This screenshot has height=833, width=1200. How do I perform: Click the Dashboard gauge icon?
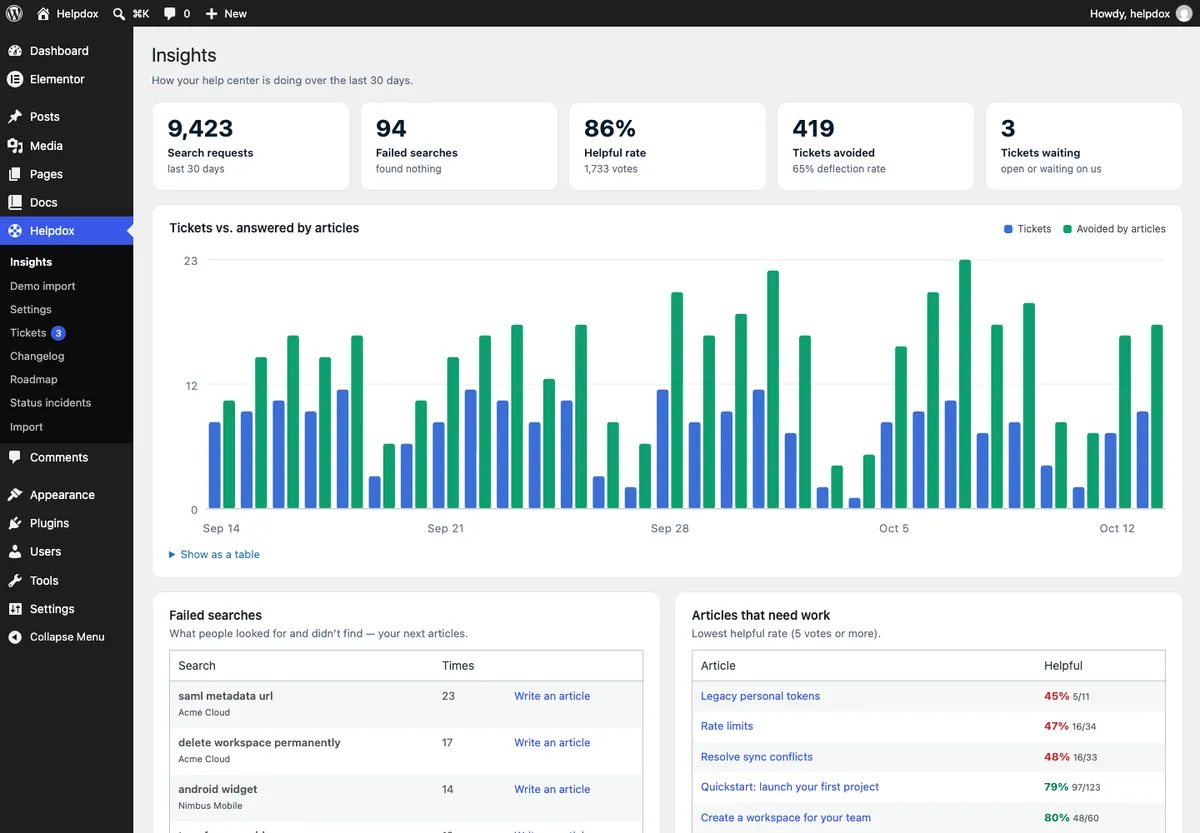tap(15, 51)
